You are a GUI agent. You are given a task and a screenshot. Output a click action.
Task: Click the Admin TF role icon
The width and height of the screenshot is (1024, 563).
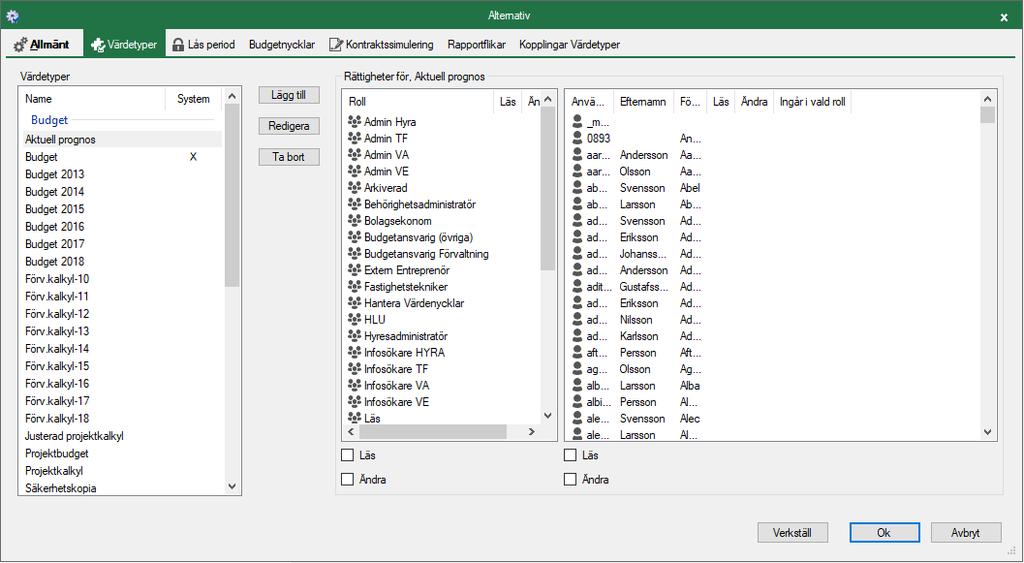coord(355,138)
